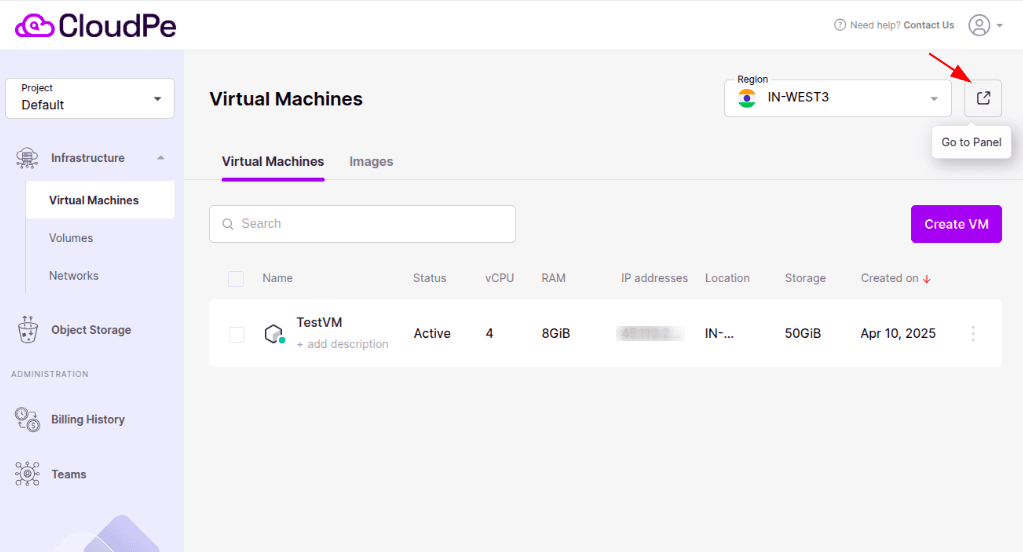Click the Contact Us link
Screen dimensions: 1023x552
pos(928,25)
